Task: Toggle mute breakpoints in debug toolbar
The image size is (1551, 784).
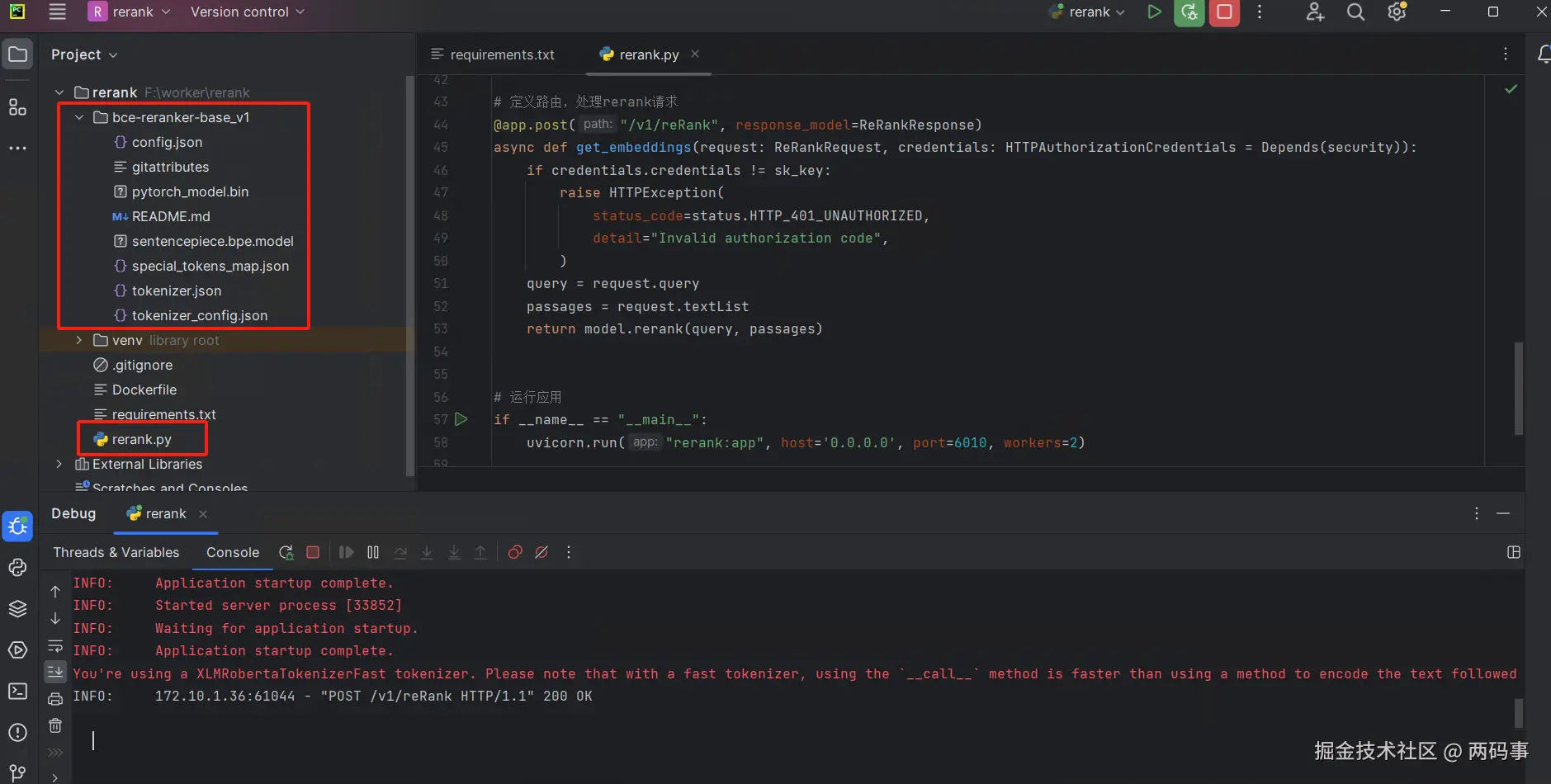Action: pyautogui.click(x=541, y=552)
